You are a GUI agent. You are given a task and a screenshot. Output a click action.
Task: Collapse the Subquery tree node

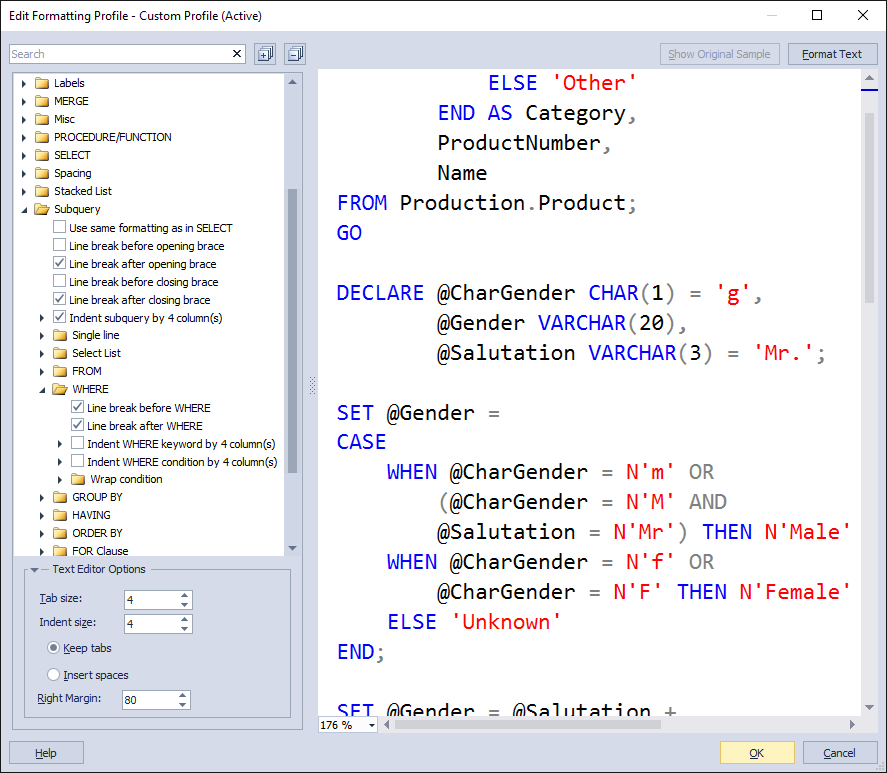click(24, 210)
